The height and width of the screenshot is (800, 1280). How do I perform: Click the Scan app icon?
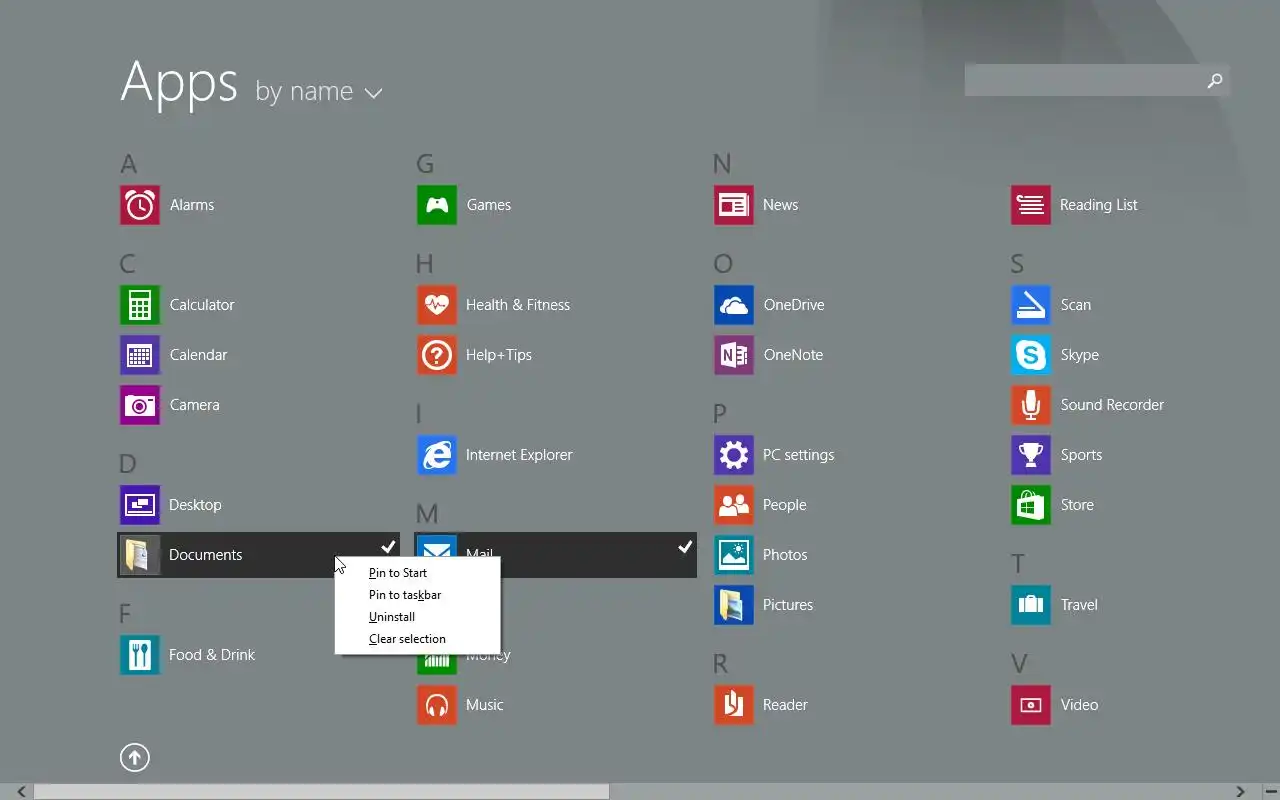pyautogui.click(x=1031, y=305)
